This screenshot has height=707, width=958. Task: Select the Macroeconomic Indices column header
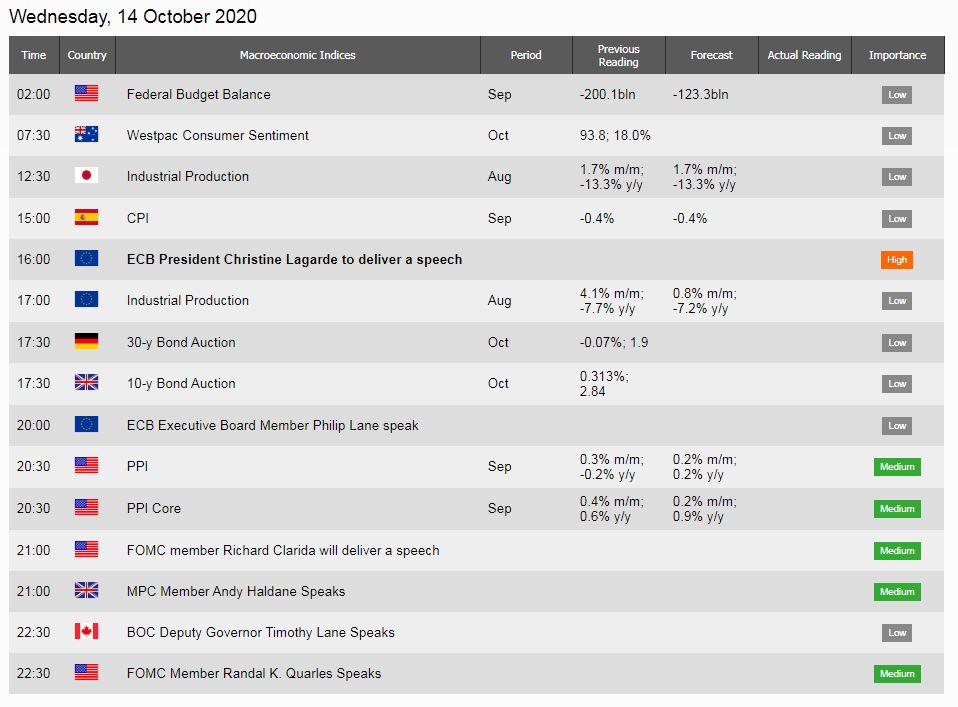click(x=298, y=55)
